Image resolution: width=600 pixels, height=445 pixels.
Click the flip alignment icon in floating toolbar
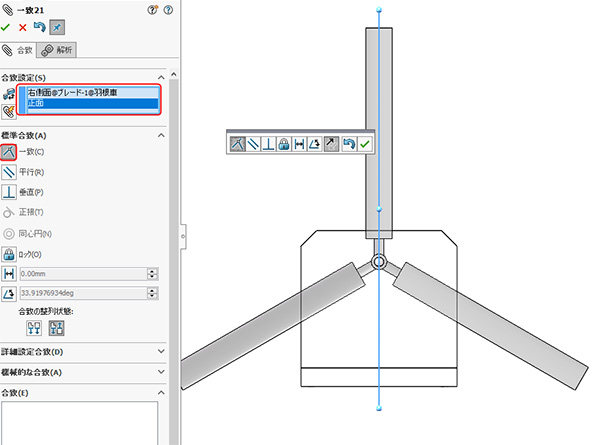coord(331,144)
